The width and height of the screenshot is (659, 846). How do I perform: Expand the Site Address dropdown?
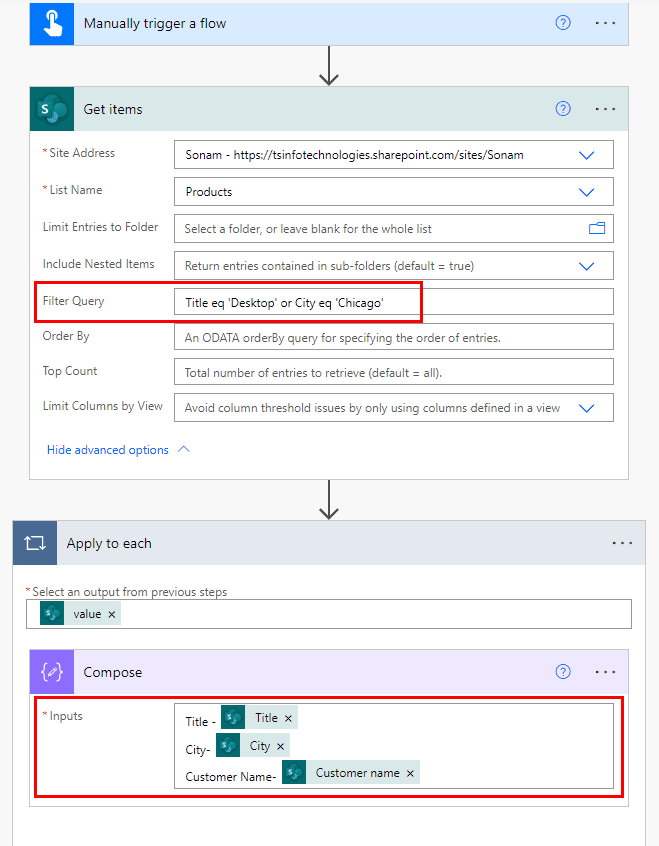587,155
